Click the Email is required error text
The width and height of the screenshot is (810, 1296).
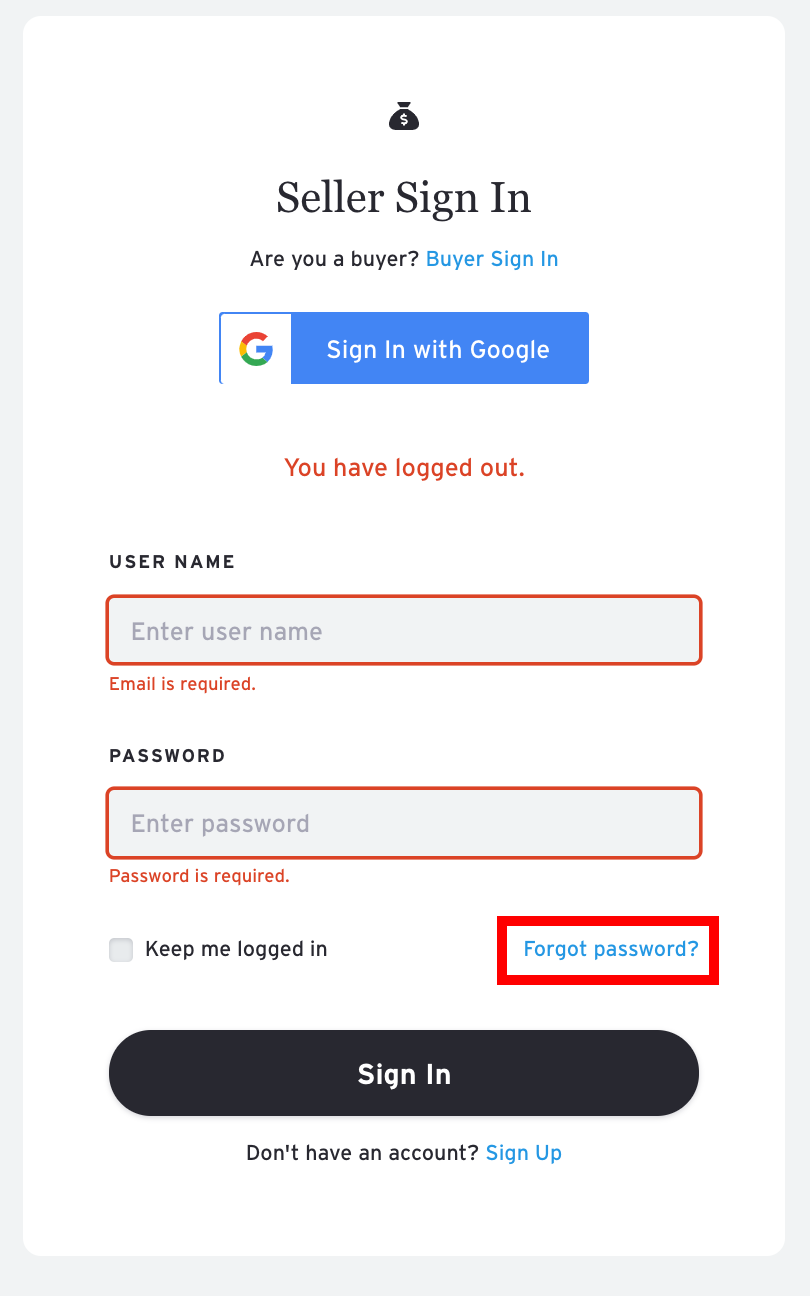[x=182, y=684]
